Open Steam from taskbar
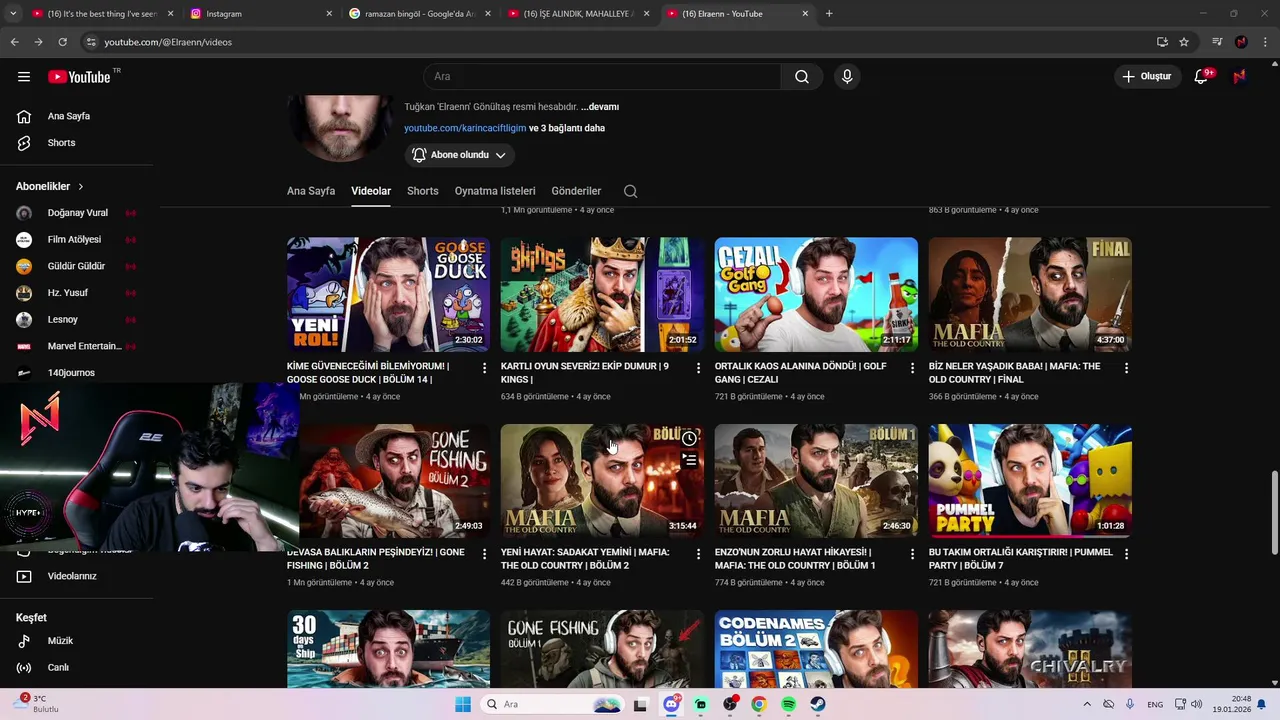This screenshot has width=1280, height=720. tap(818, 704)
